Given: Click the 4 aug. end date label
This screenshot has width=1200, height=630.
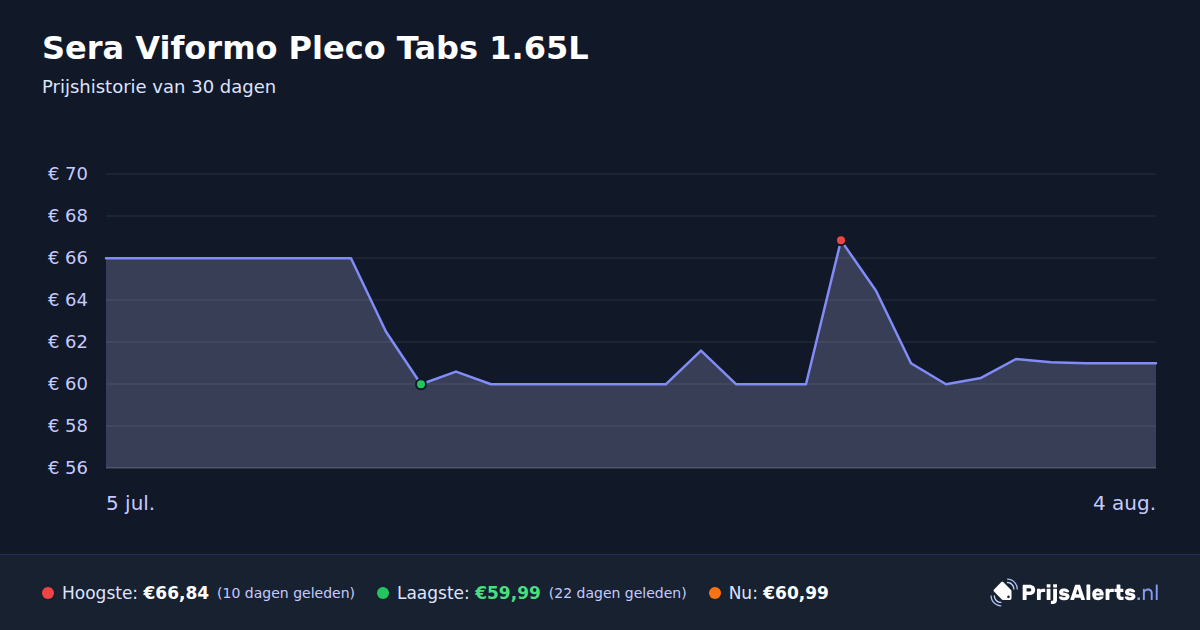Looking at the screenshot, I should (x=1124, y=503).
